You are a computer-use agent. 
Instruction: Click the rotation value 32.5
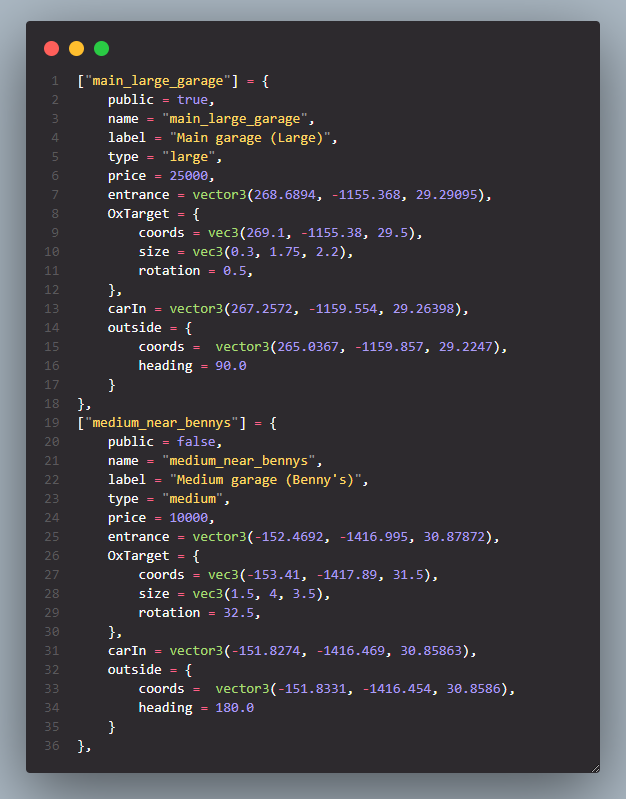[x=239, y=612]
